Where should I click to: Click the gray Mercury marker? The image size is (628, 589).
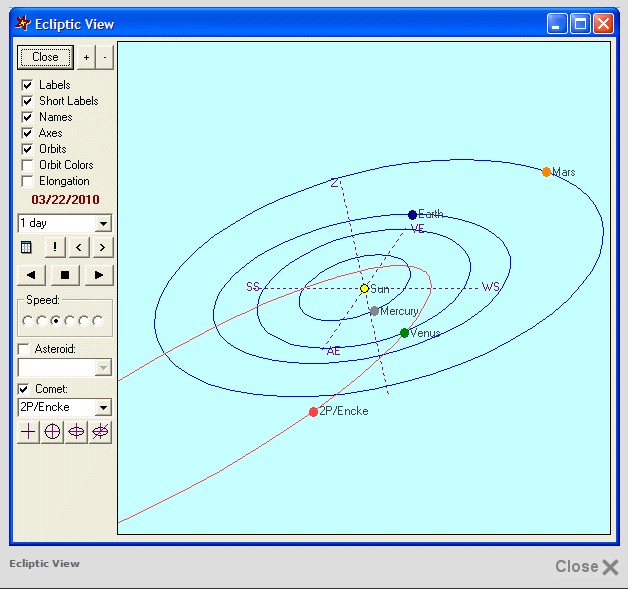(374, 311)
